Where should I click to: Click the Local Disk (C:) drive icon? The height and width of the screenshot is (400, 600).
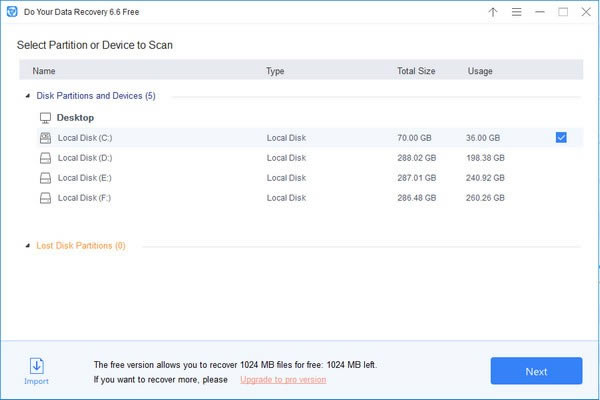[45, 138]
